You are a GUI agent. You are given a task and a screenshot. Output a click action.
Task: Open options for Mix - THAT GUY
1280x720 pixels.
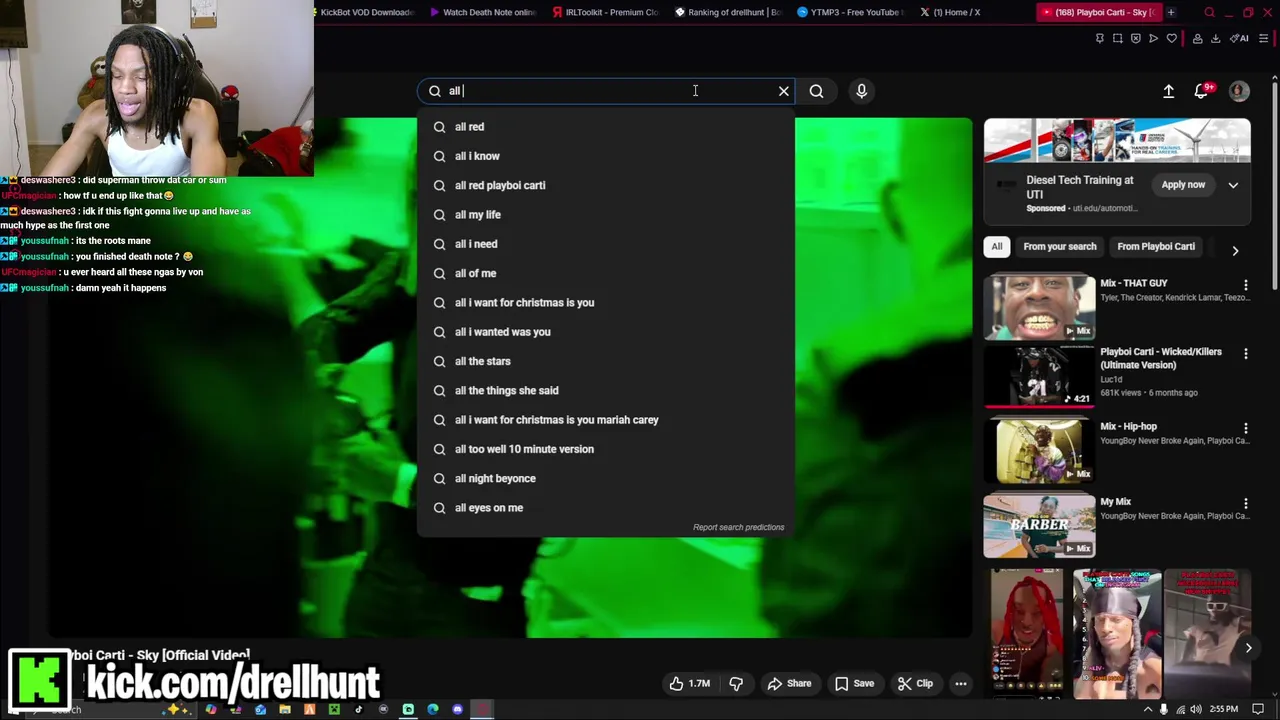[x=1246, y=285]
